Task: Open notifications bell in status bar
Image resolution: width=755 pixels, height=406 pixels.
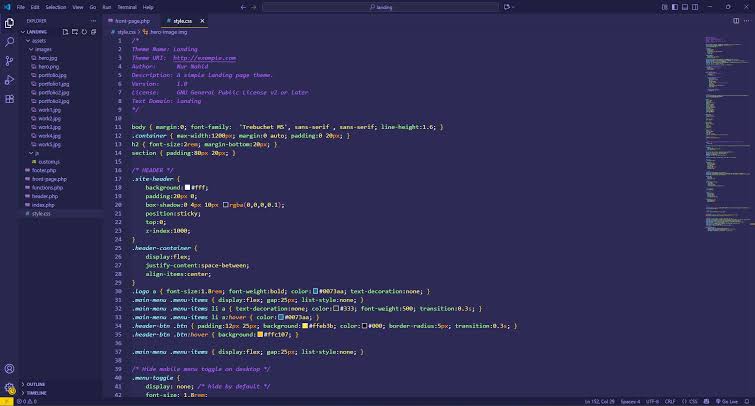Action: click(x=747, y=402)
